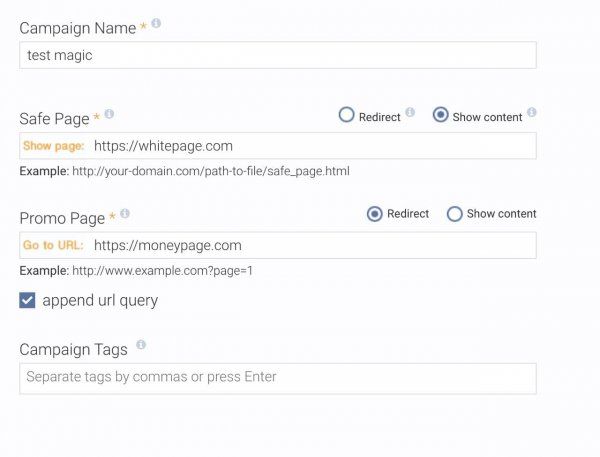Select the Redirect radio button for Promo Page
This screenshot has width=600, height=457.
pyautogui.click(x=375, y=213)
